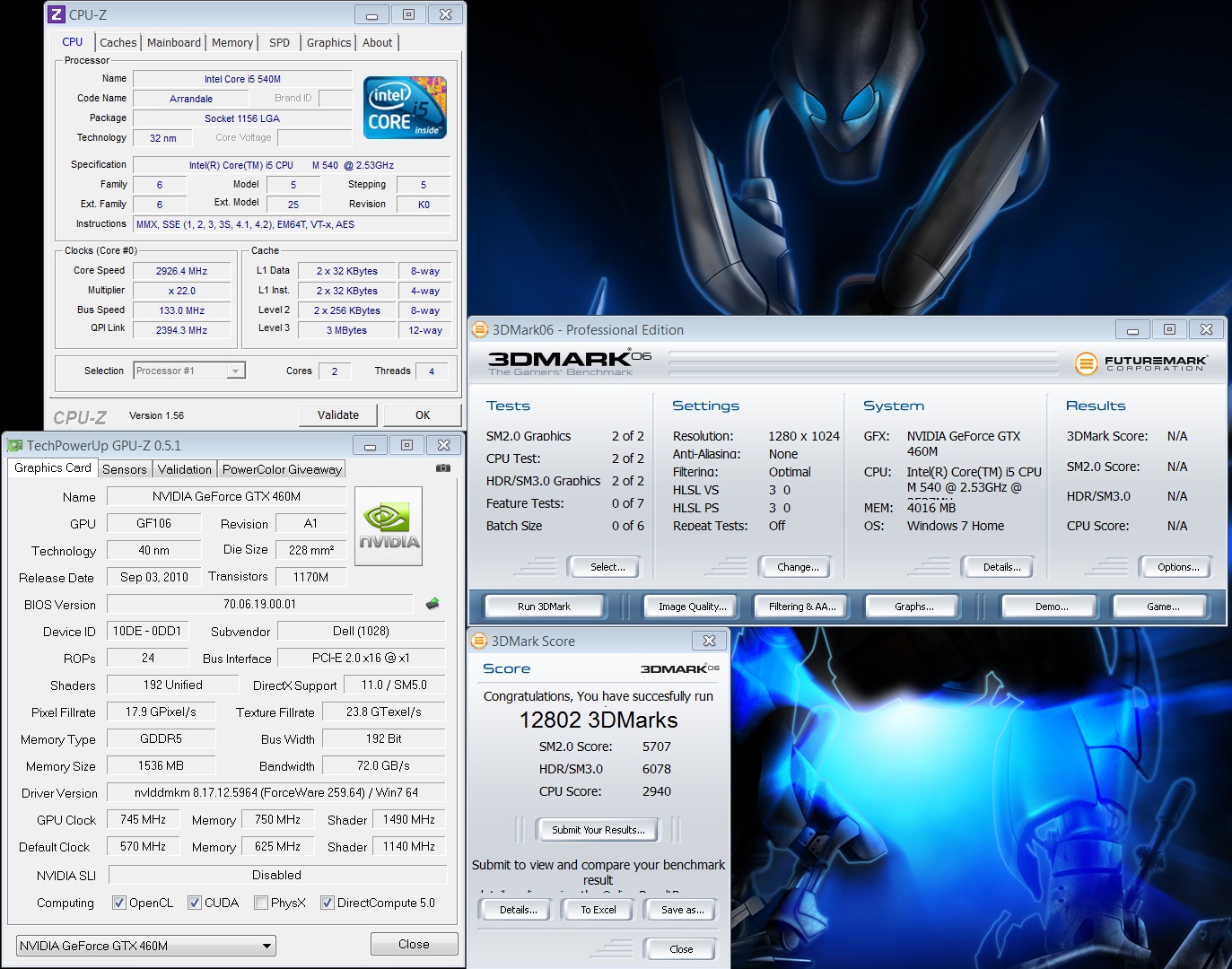The height and width of the screenshot is (969, 1232).
Task: Click the NVIDIA logo in GPU-Z
Action: point(389,527)
